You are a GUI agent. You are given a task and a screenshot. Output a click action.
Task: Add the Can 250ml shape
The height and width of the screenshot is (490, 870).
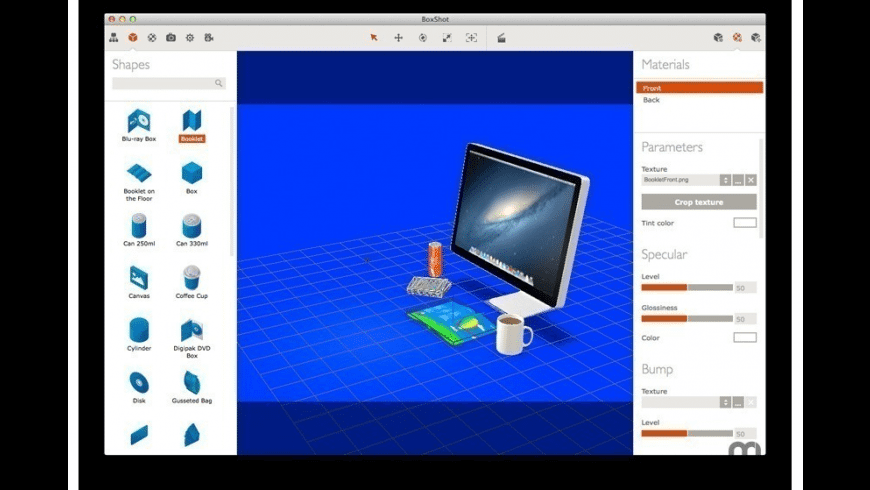(139, 230)
